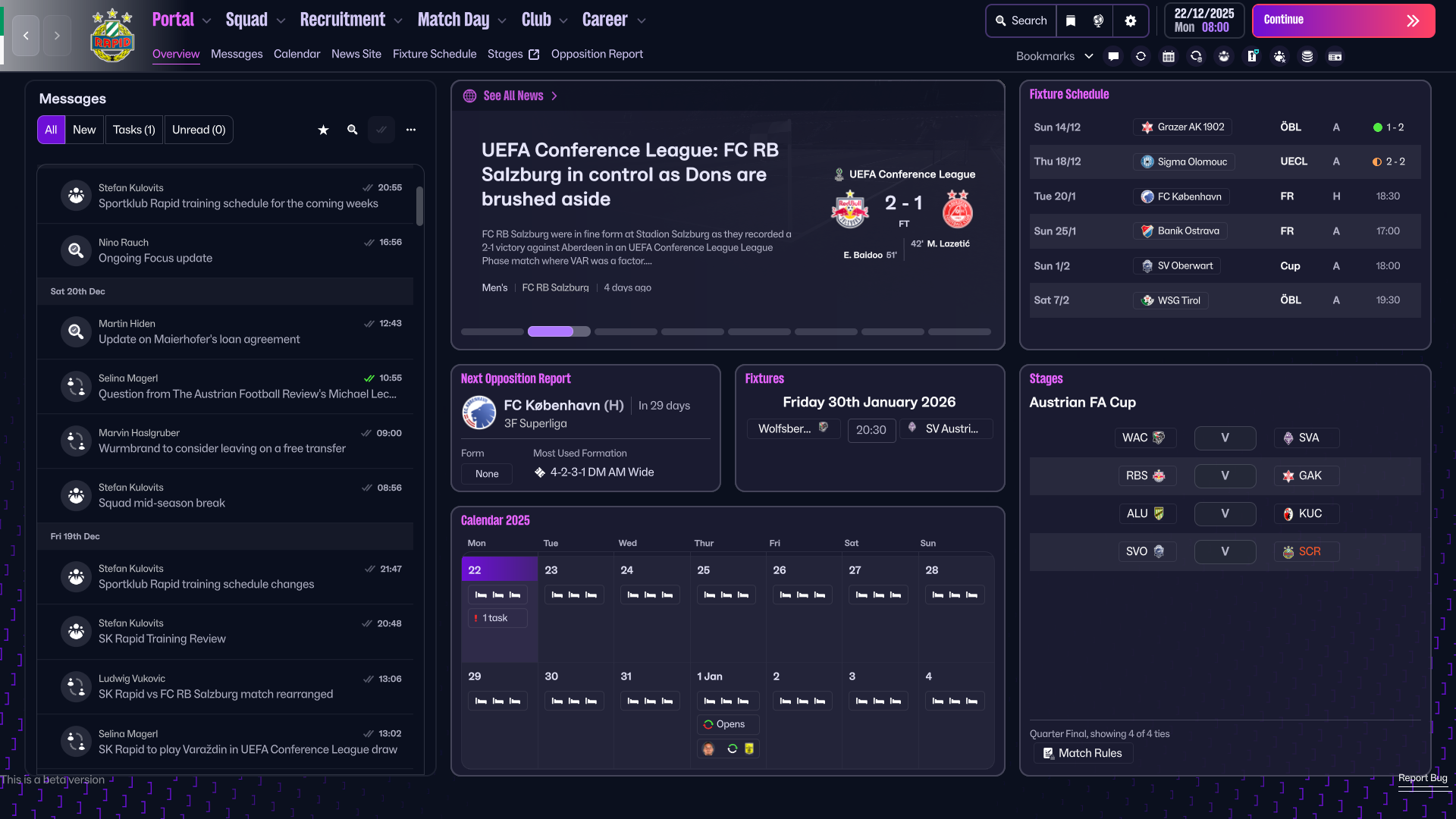The width and height of the screenshot is (1456, 819).
Task: Open the Opposition Report tab
Action: coord(597,54)
